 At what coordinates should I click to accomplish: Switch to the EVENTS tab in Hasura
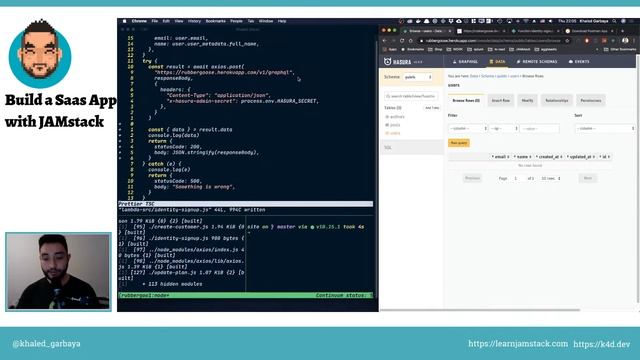(579, 62)
